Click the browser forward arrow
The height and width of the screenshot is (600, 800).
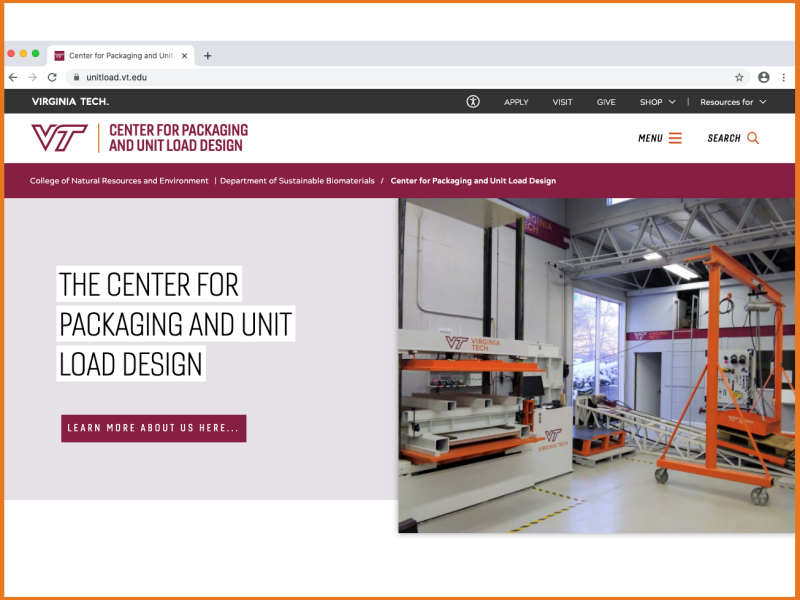pos(32,77)
